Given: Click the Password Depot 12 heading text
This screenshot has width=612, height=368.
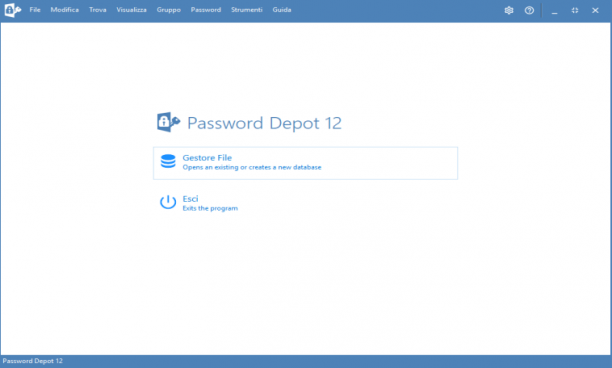Looking at the screenshot, I should pyautogui.click(x=264, y=123).
